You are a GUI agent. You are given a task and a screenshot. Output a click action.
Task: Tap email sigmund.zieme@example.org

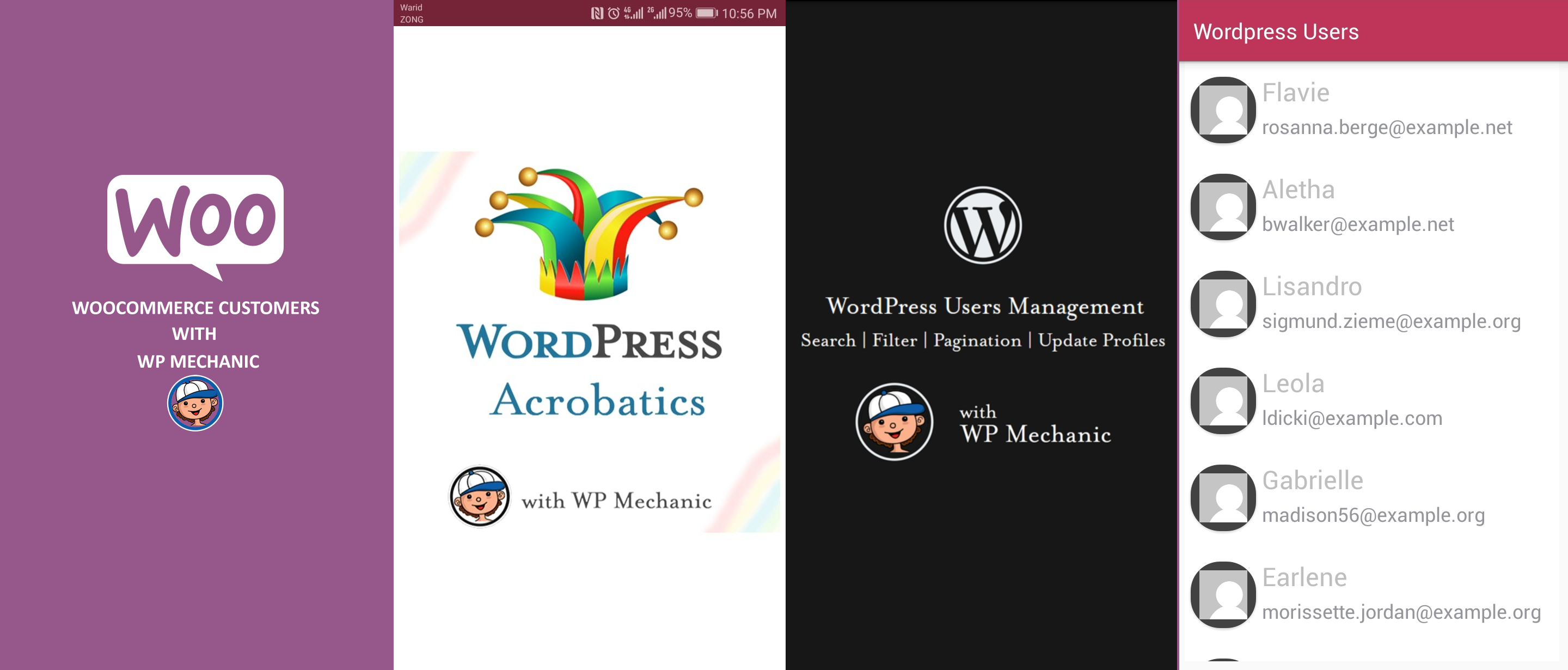point(1392,321)
